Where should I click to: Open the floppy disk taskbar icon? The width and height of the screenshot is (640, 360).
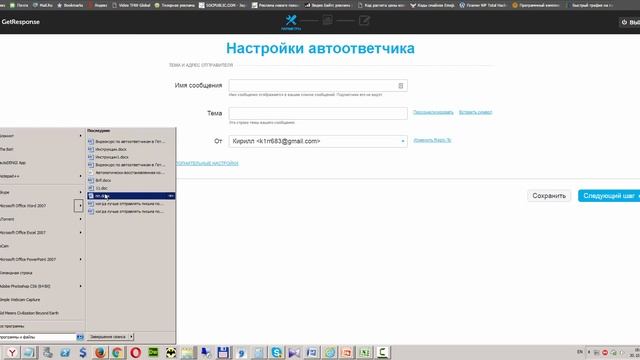pos(223,352)
